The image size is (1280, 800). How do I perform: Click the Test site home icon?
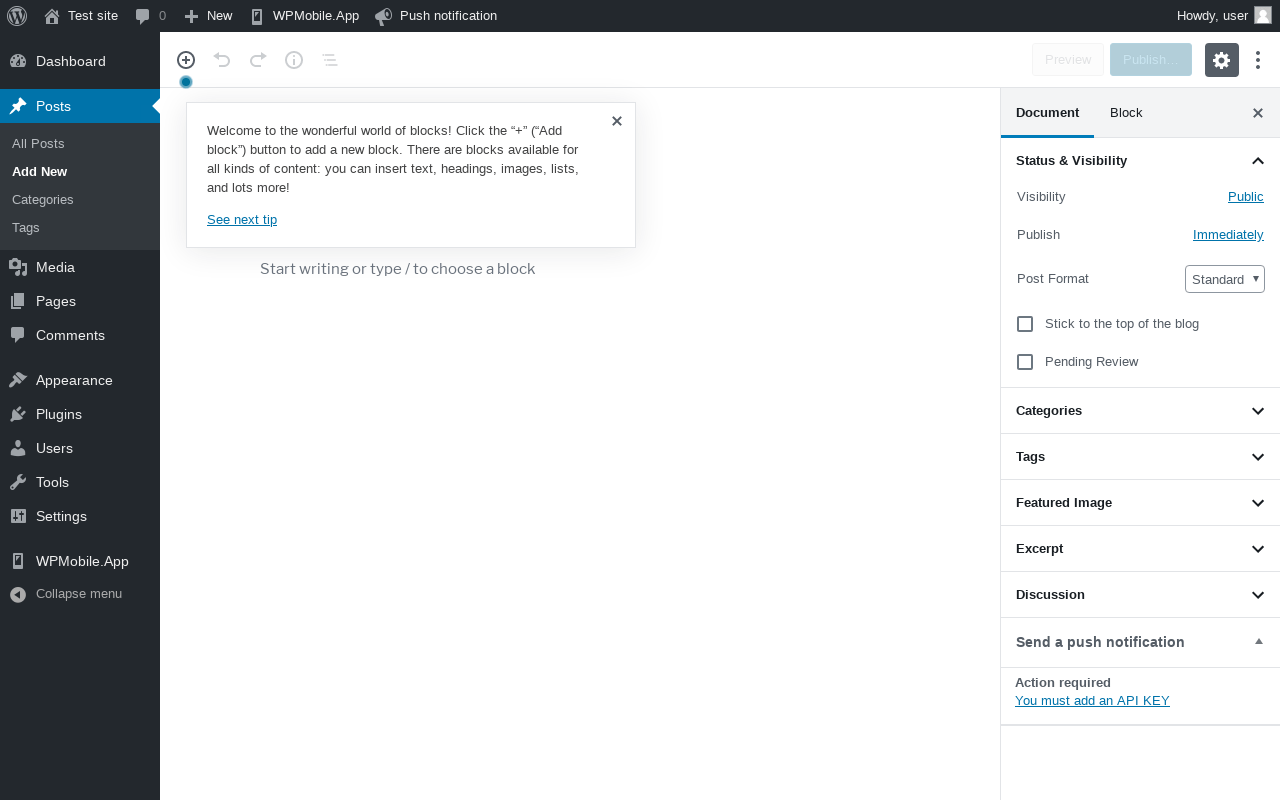pyautogui.click(x=52, y=16)
